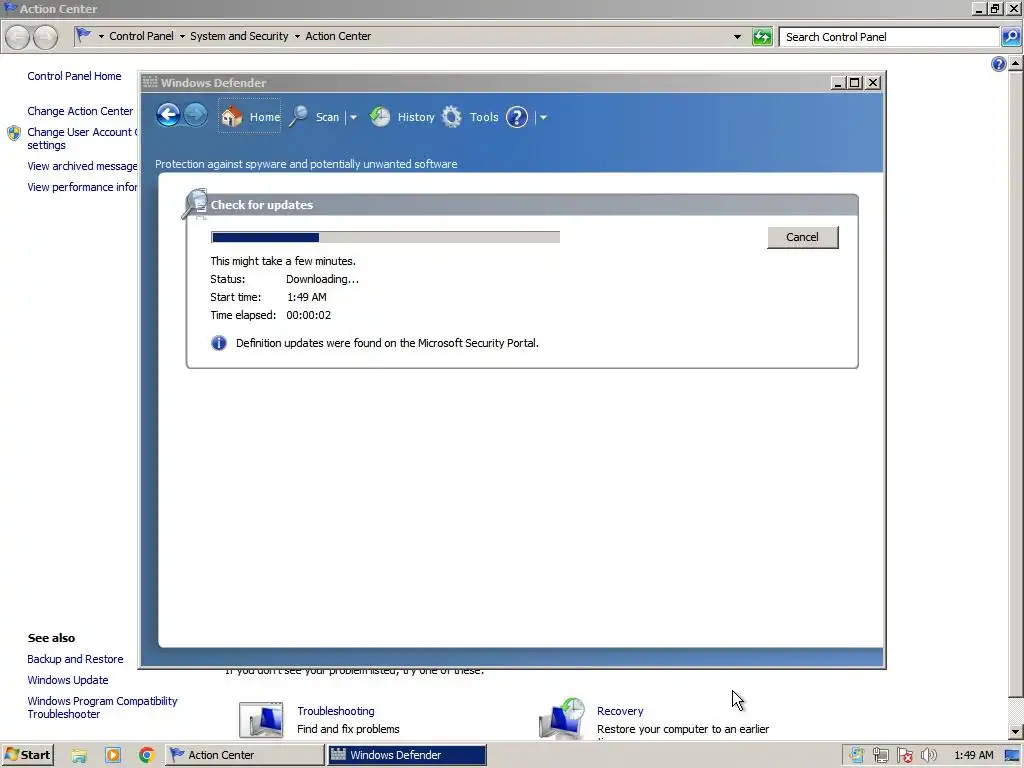Viewport: 1024px width, 768px height.
Task: Select Control Panel breadcrumb
Action: [141, 36]
